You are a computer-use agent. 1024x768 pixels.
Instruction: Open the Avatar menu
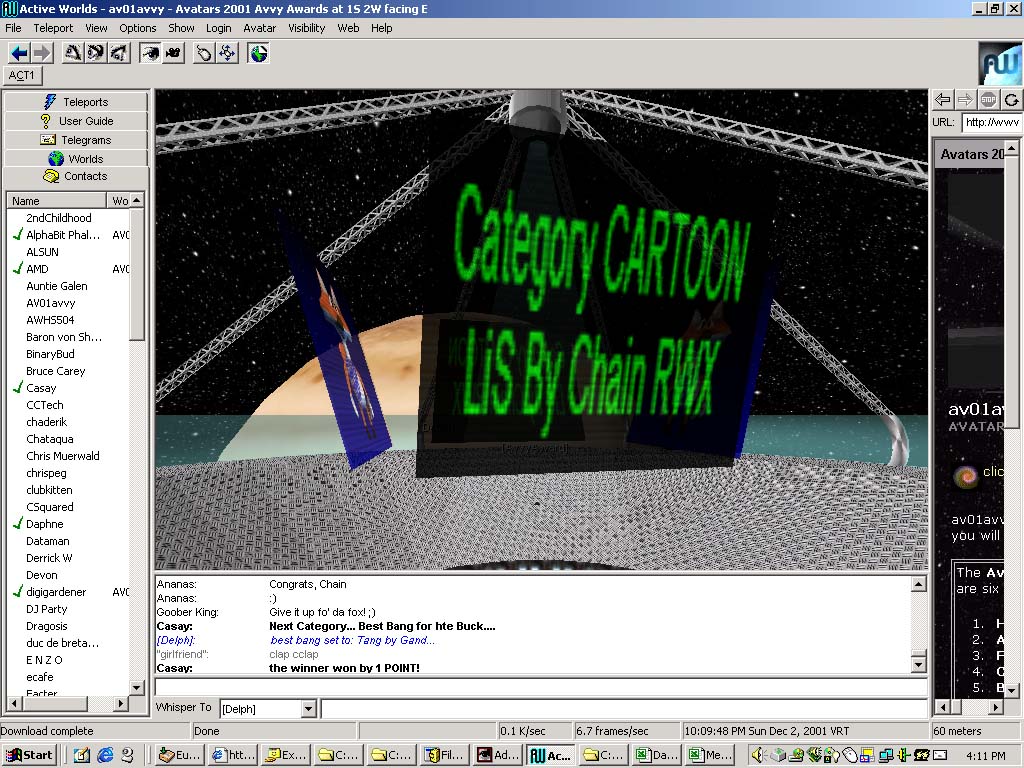[x=260, y=28]
